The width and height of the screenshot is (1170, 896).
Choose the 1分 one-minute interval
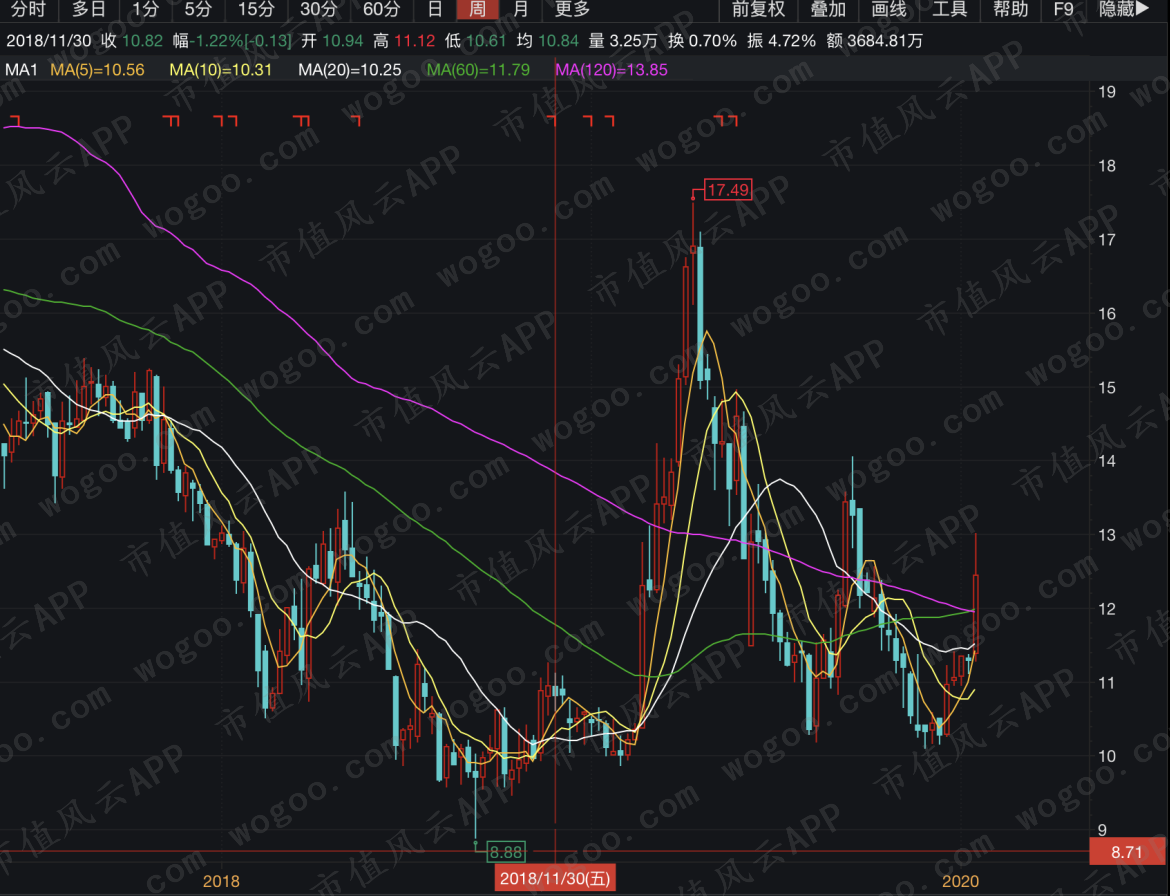pos(146,9)
